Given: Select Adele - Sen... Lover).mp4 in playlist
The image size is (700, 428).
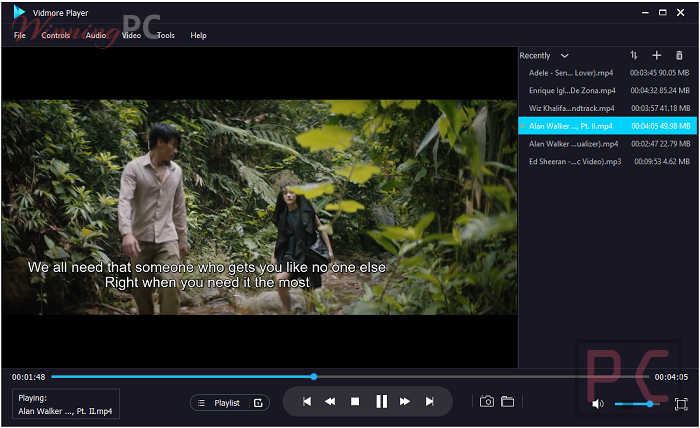Looking at the screenshot, I should pyautogui.click(x=608, y=73).
